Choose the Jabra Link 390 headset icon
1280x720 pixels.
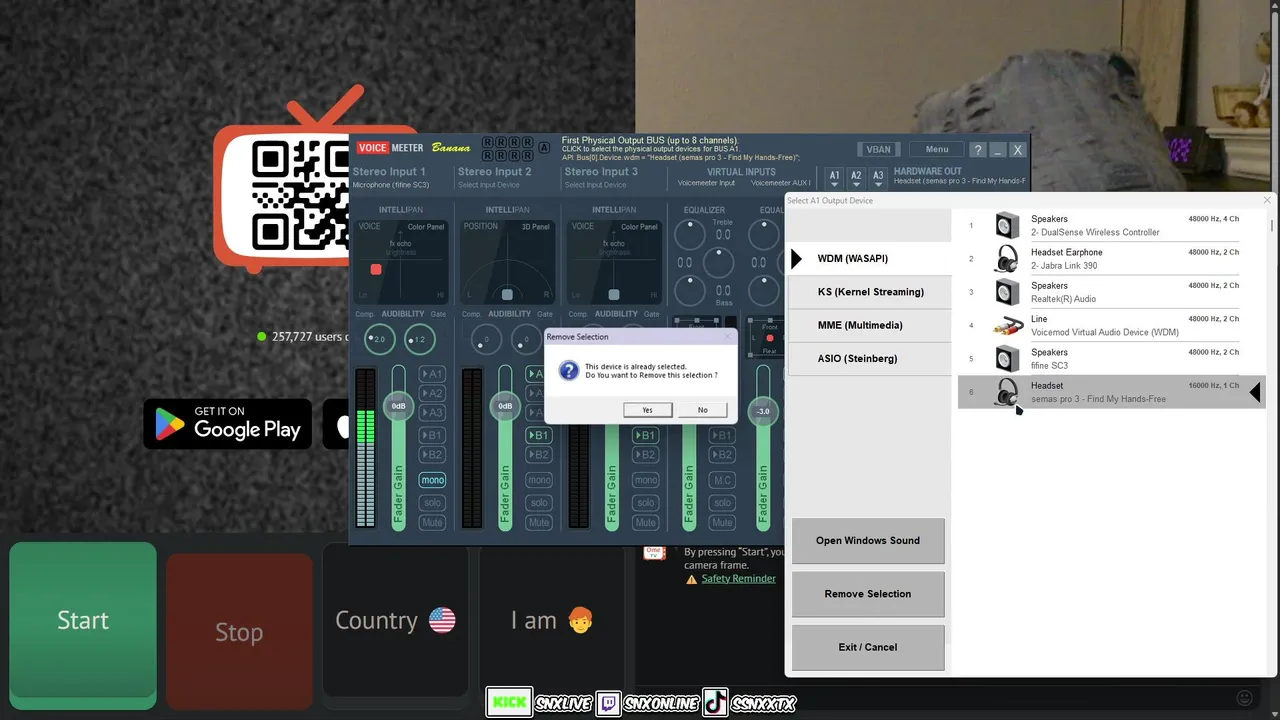click(1006, 259)
